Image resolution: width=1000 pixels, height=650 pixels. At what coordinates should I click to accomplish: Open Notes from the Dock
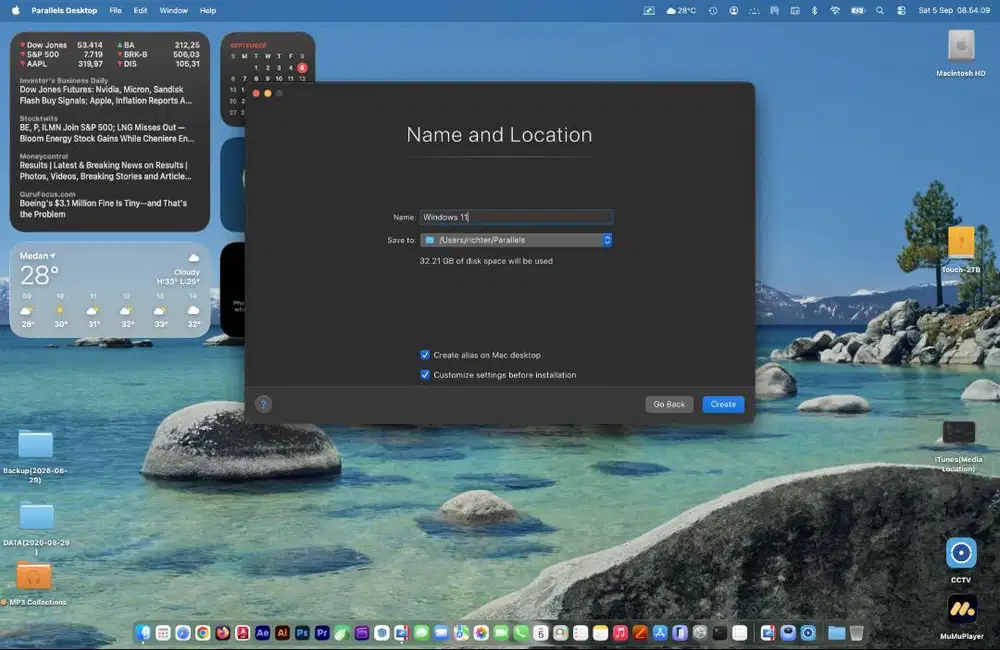(x=600, y=633)
